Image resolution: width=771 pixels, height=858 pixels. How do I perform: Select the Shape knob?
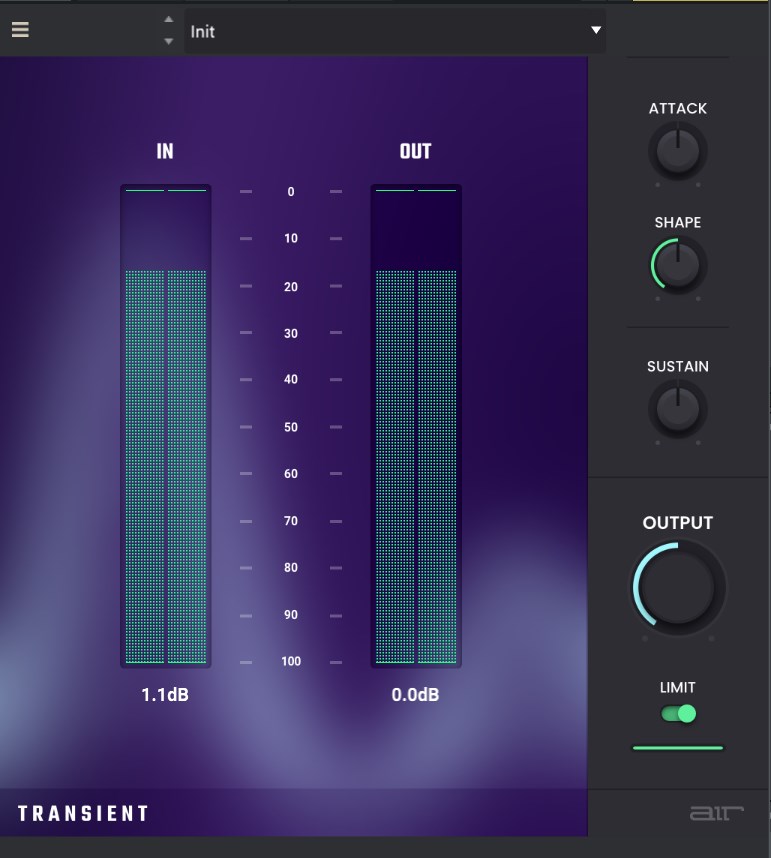click(678, 266)
